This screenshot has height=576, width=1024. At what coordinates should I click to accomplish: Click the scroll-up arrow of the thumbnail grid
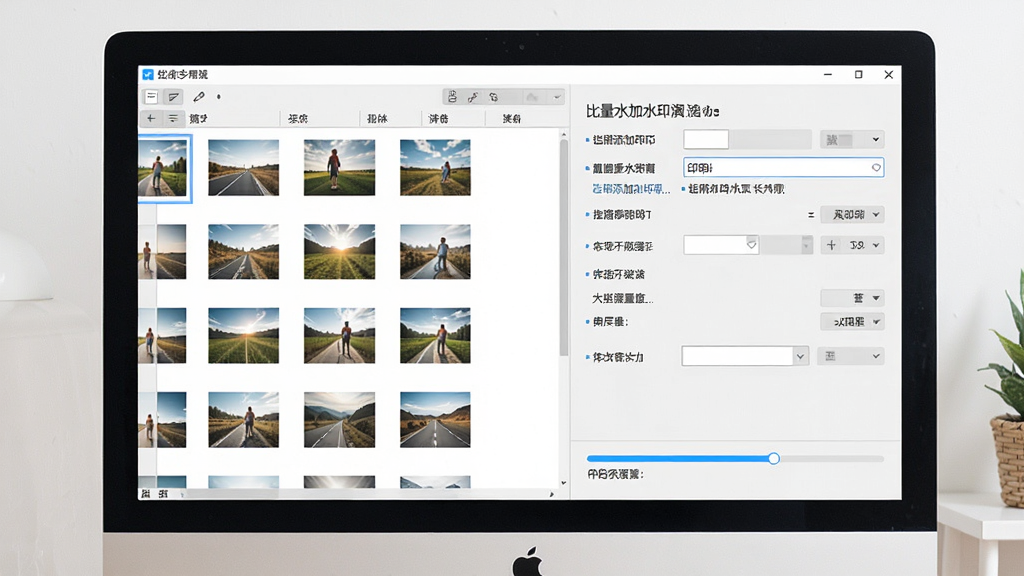point(564,135)
